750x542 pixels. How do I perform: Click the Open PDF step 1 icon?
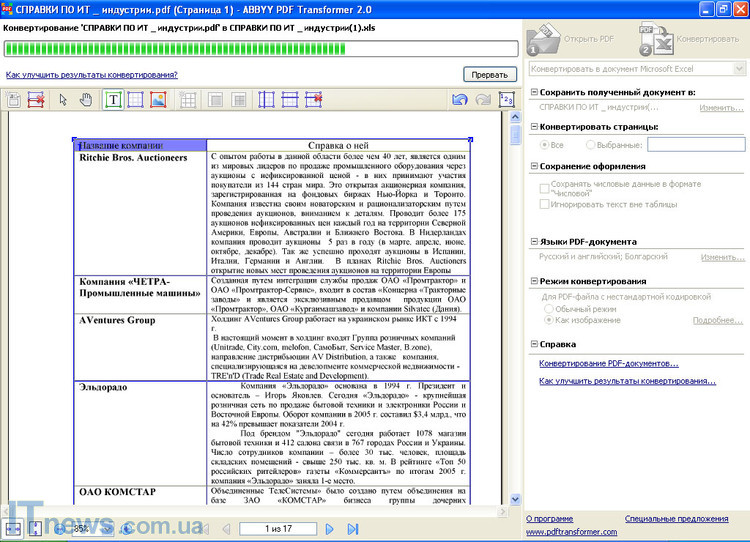click(544, 39)
